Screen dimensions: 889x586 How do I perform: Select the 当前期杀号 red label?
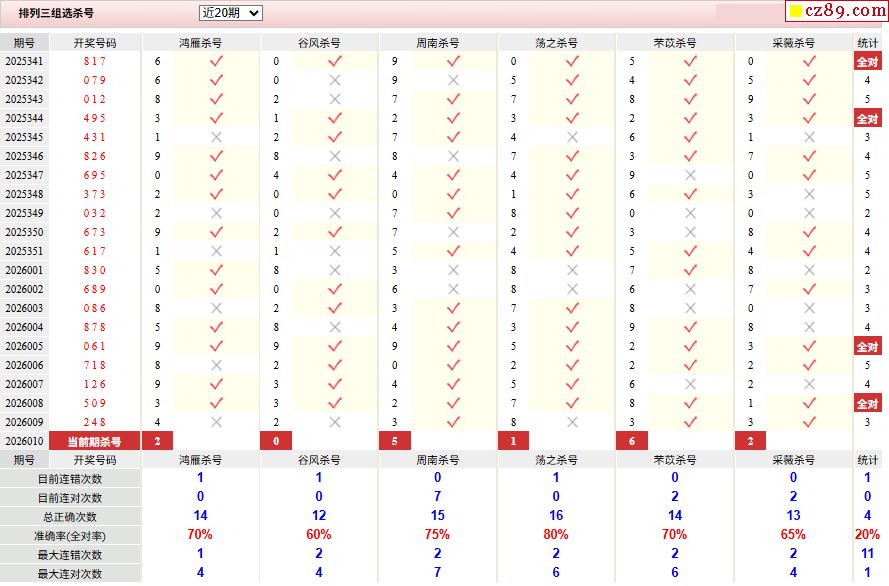(95, 441)
